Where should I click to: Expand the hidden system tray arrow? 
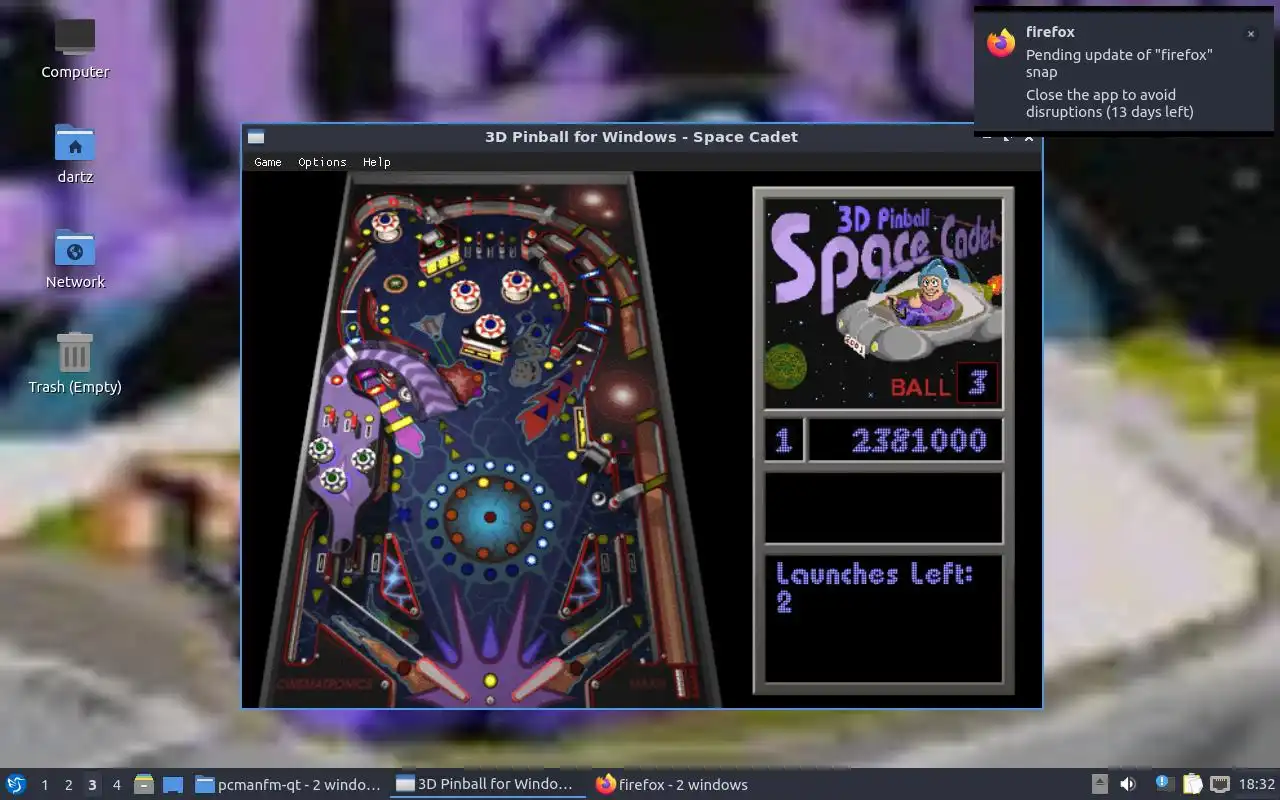pyautogui.click(x=1100, y=785)
